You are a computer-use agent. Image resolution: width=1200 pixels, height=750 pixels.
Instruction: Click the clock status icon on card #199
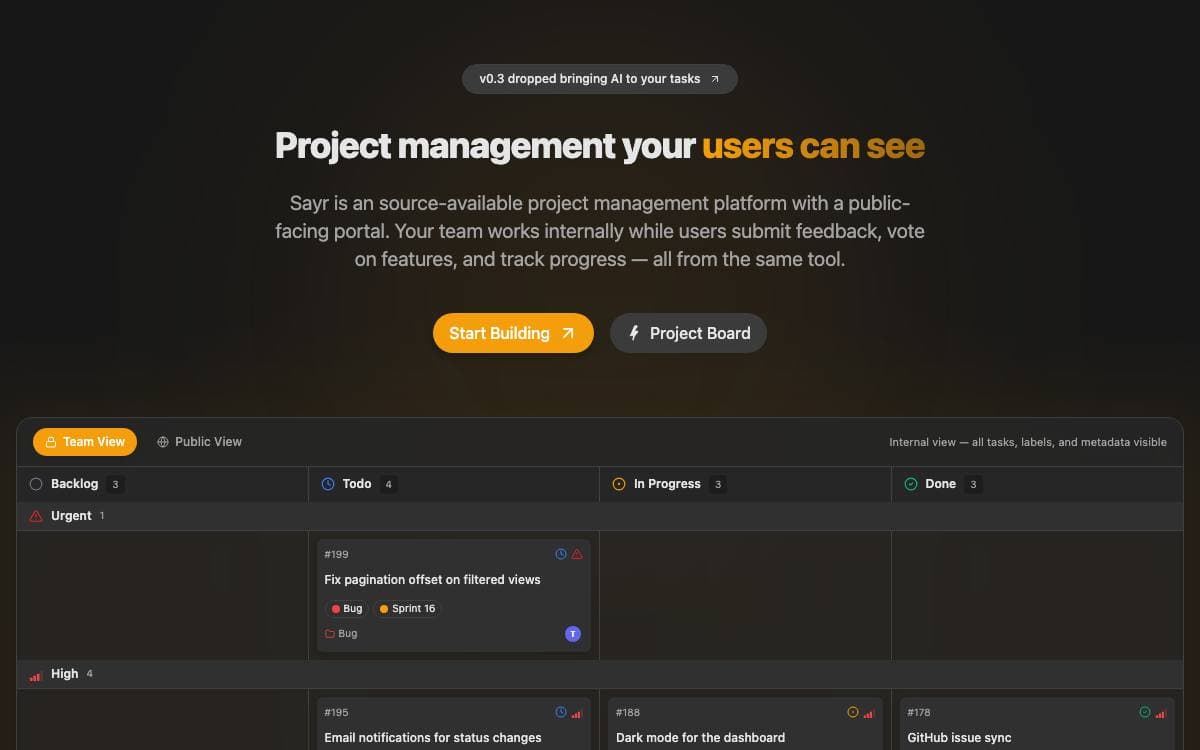pos(561,554)
